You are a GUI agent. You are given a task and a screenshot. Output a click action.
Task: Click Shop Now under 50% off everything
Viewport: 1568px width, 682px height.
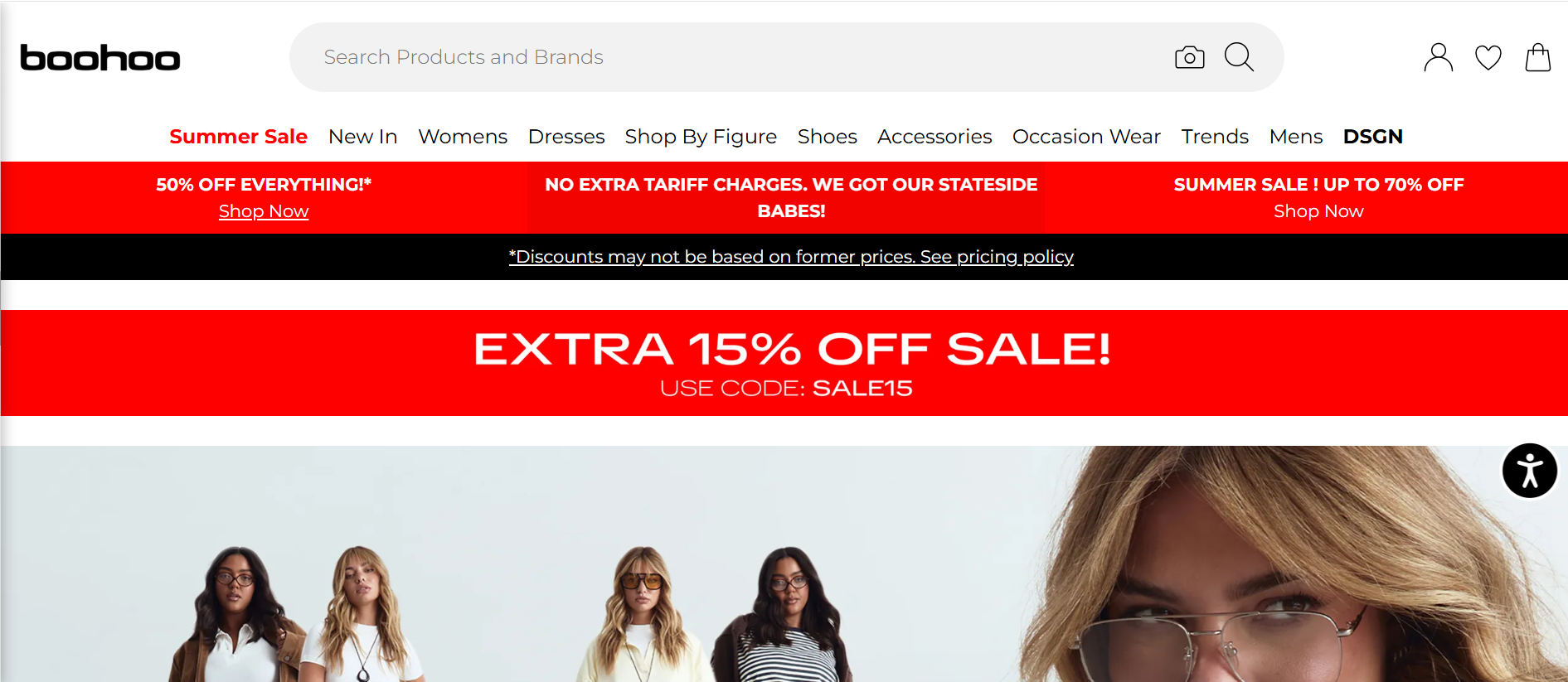point(264,211)
